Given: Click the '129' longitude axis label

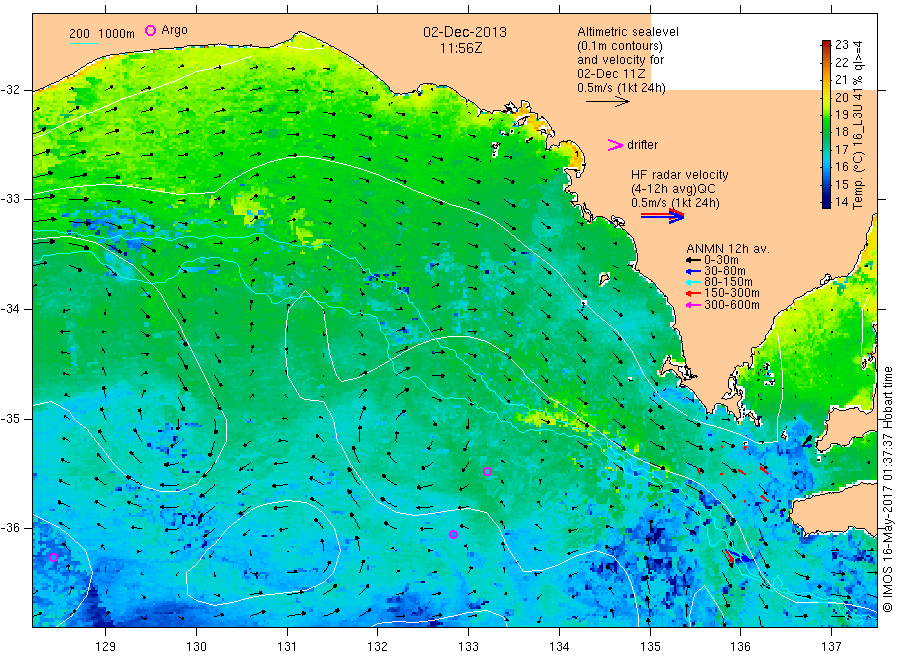Looking at the screenshot, I should click(x=106, y=647).
